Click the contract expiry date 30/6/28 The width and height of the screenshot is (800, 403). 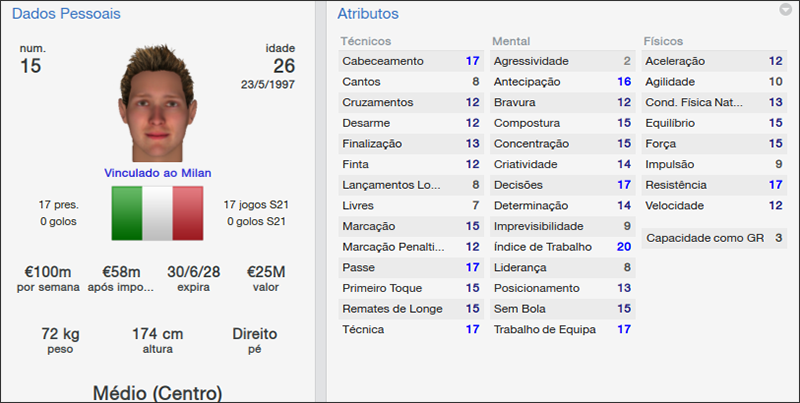click(x=196, y=272)
